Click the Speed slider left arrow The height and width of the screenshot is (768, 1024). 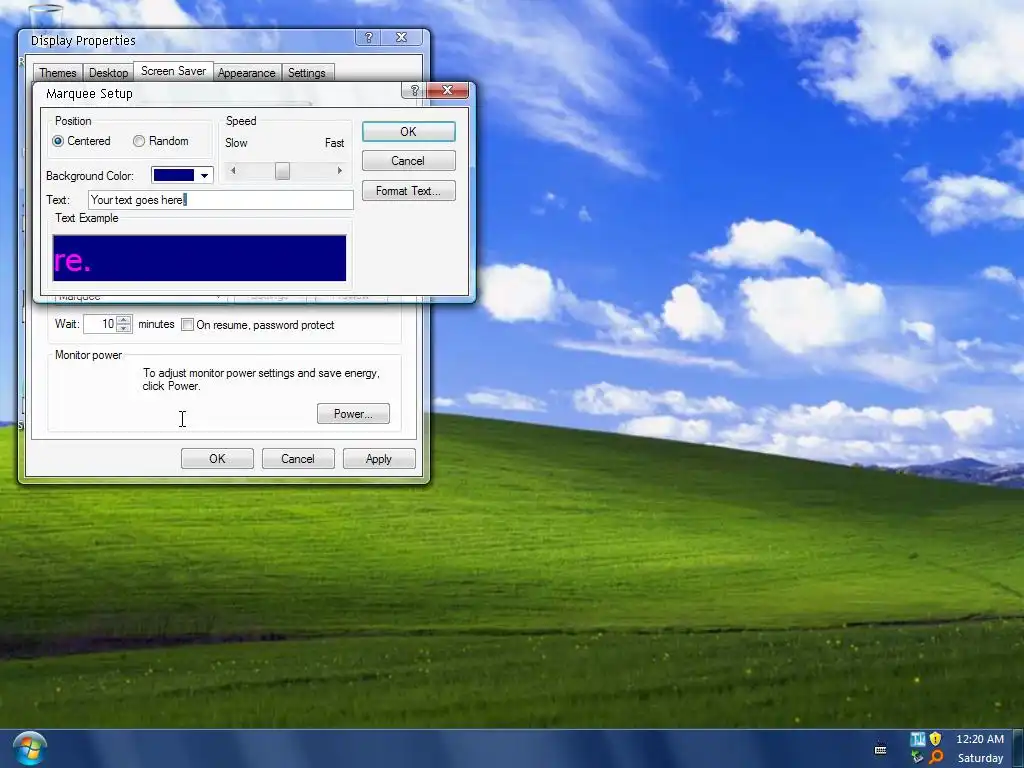pos(233,170)
